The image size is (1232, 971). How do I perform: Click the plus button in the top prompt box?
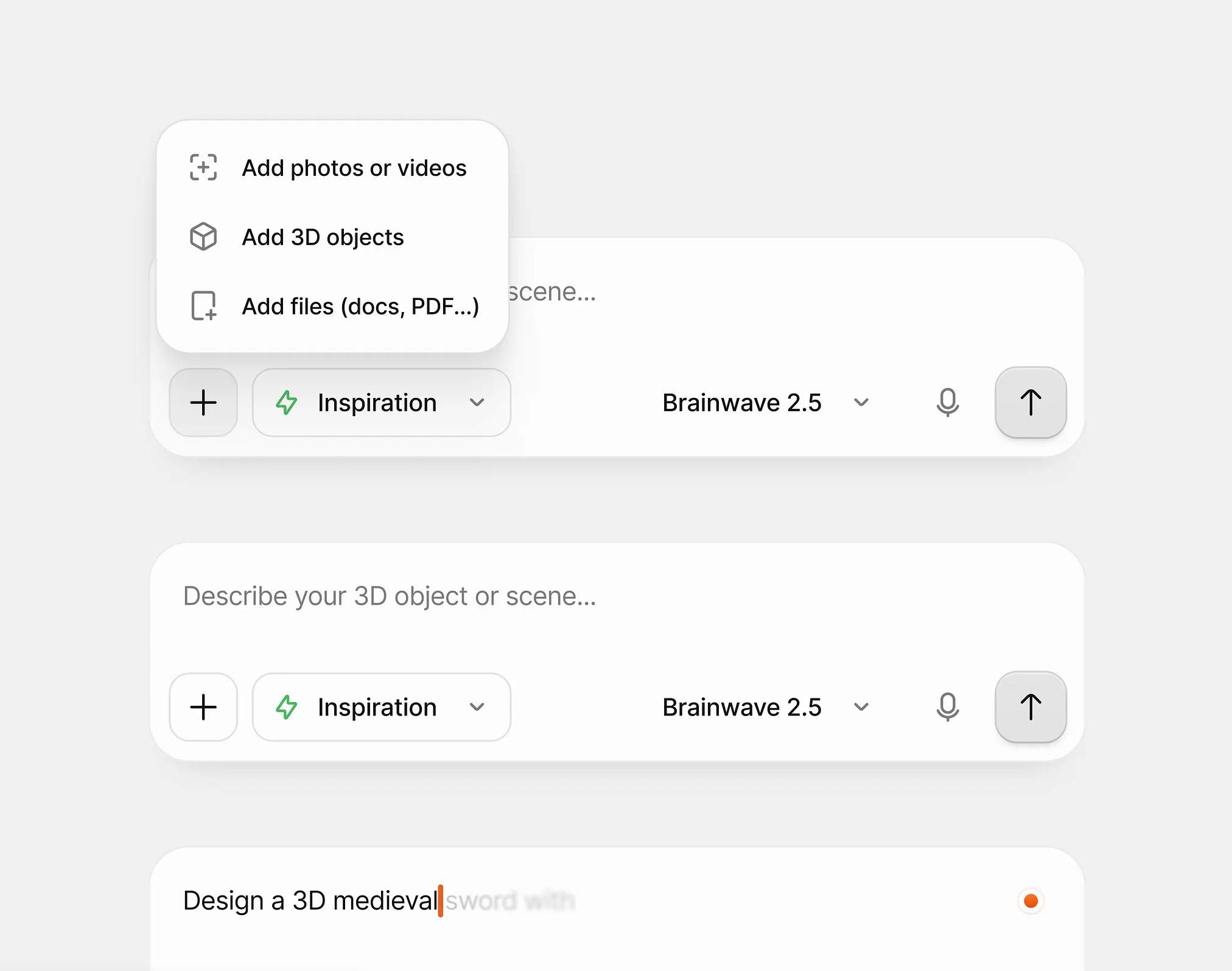(203, 403)
